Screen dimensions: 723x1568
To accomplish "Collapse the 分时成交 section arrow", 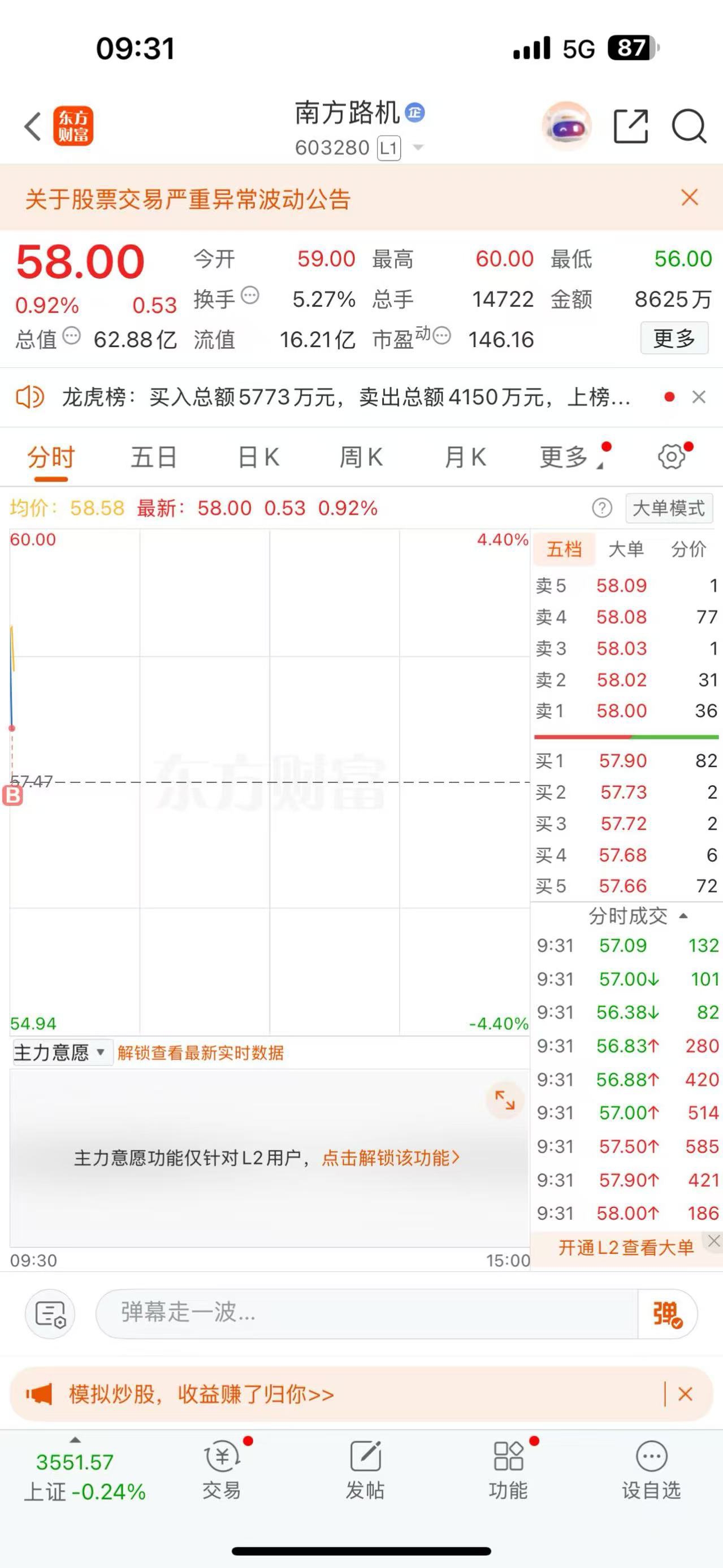I will tap(683, 916).
